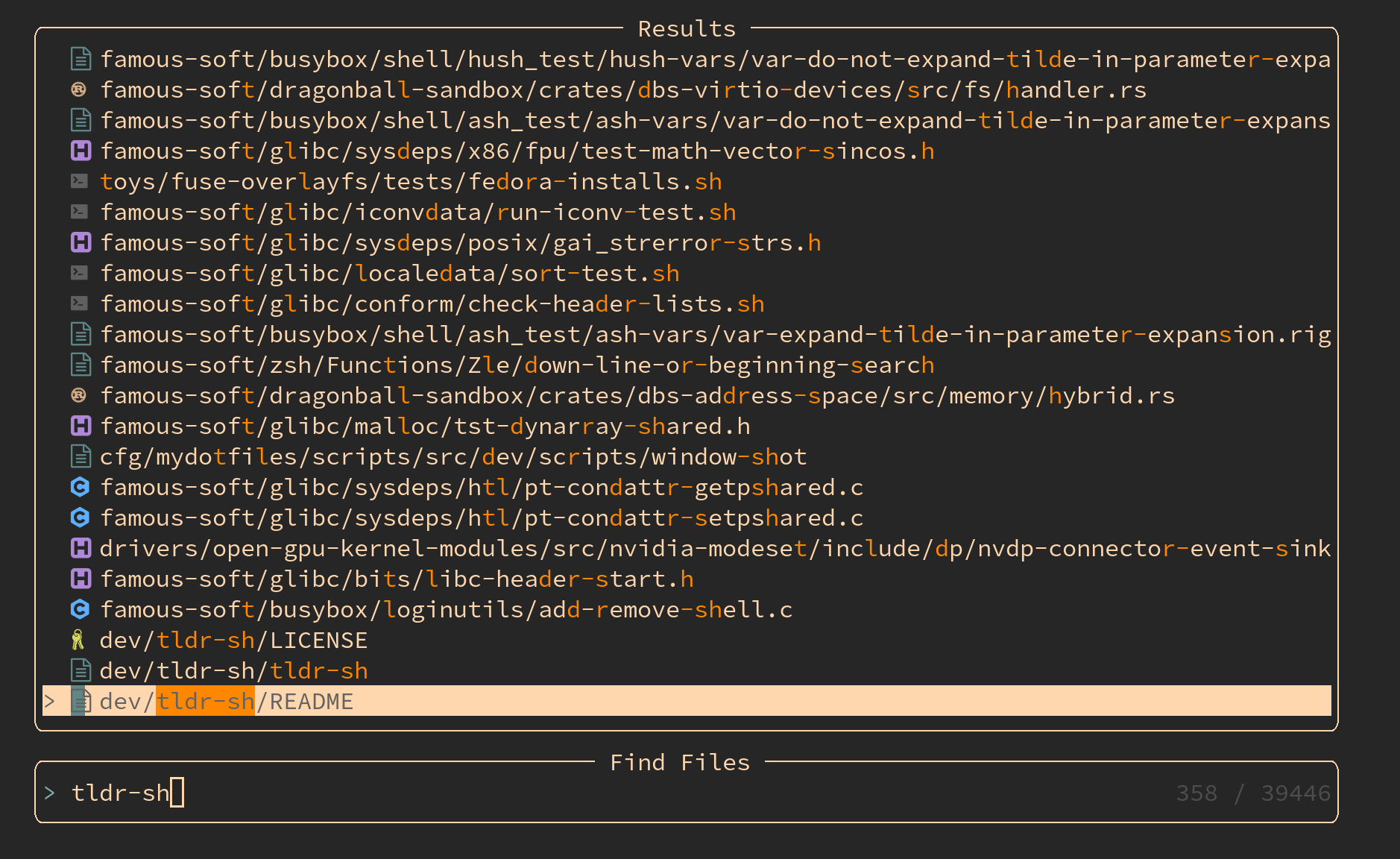
Task: Focus the Find Files prompt input
Action: click(686, 793)
